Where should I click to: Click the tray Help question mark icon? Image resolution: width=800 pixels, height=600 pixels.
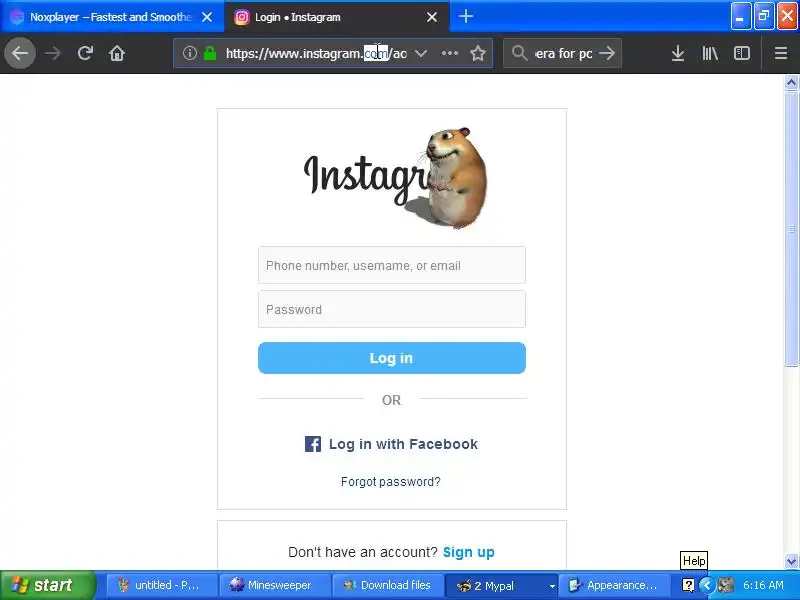(x=688, y=585)
